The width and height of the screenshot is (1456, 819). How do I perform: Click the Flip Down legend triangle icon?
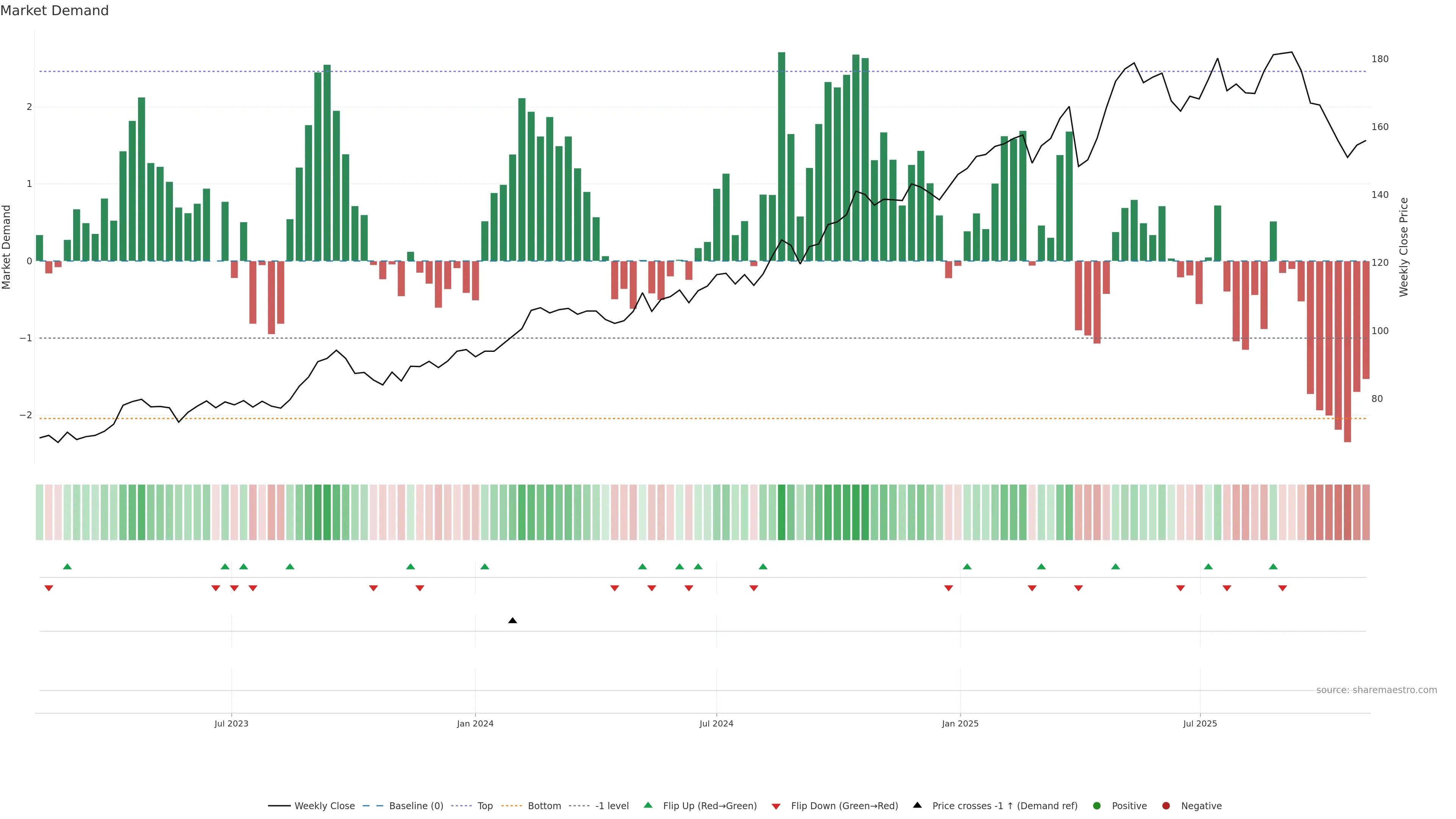point(775,806)
